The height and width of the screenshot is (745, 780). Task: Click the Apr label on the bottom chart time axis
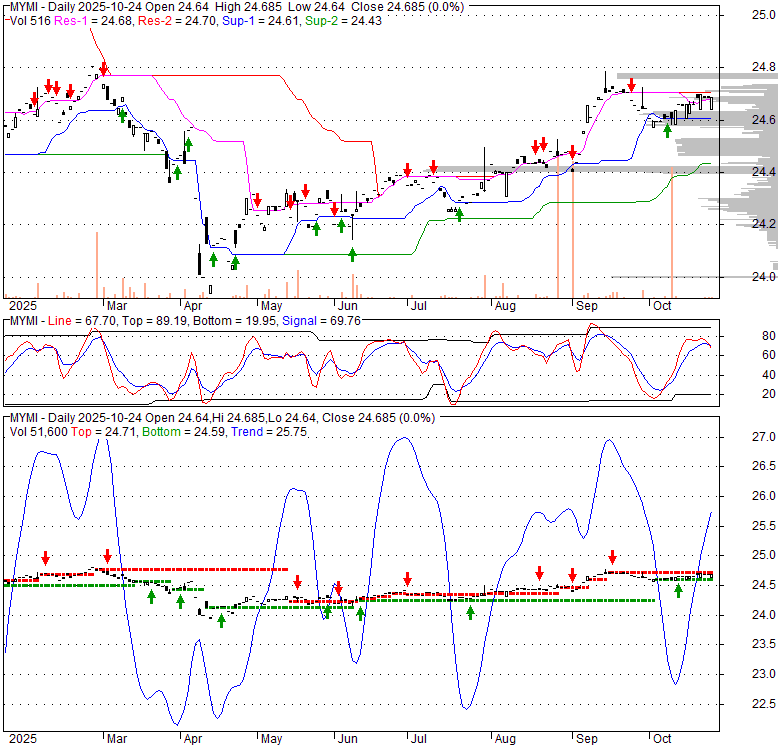pos(193,739)
